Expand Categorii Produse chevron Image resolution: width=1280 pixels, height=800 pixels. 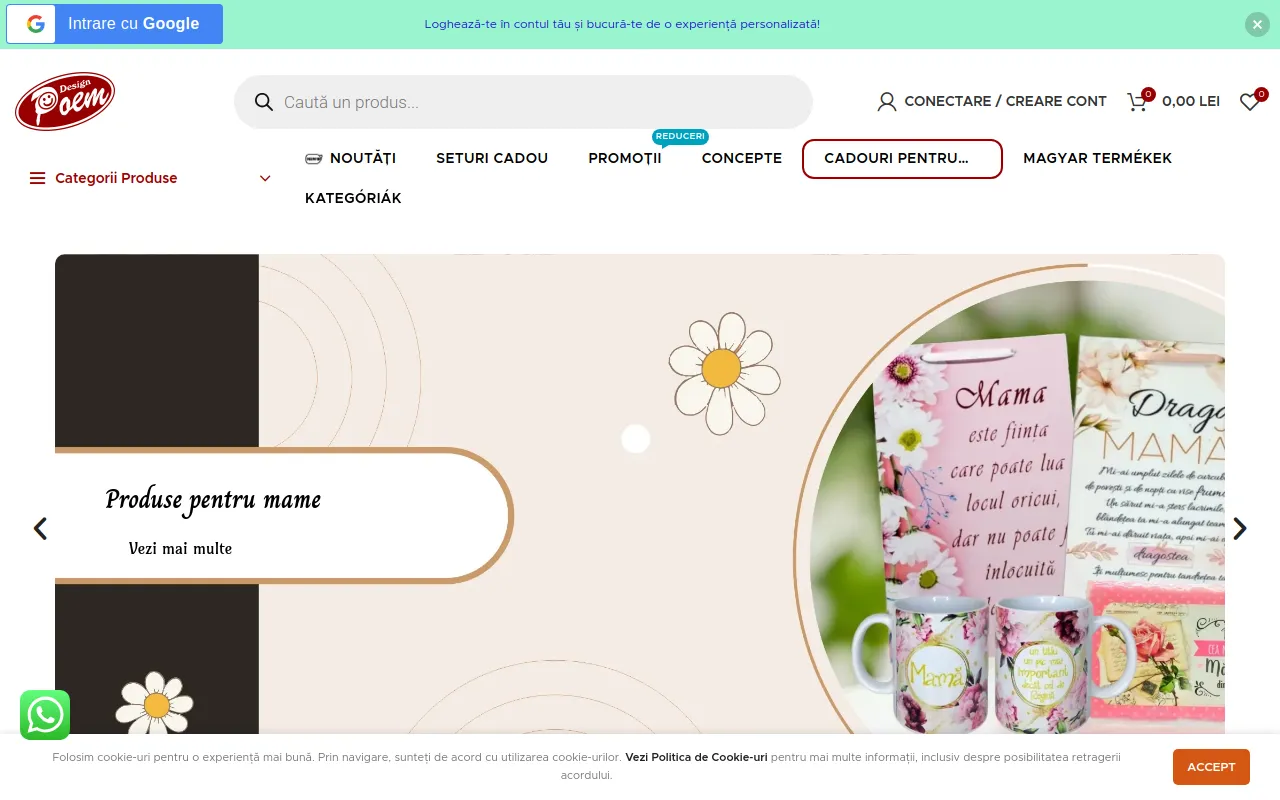pos(265,178)
